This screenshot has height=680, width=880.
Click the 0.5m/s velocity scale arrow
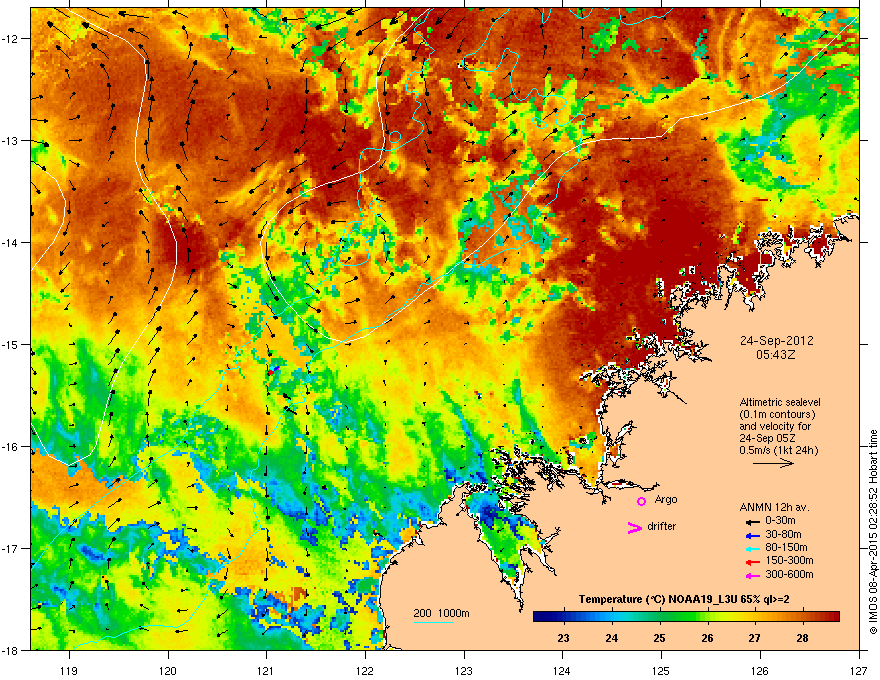tap(773, 463)
